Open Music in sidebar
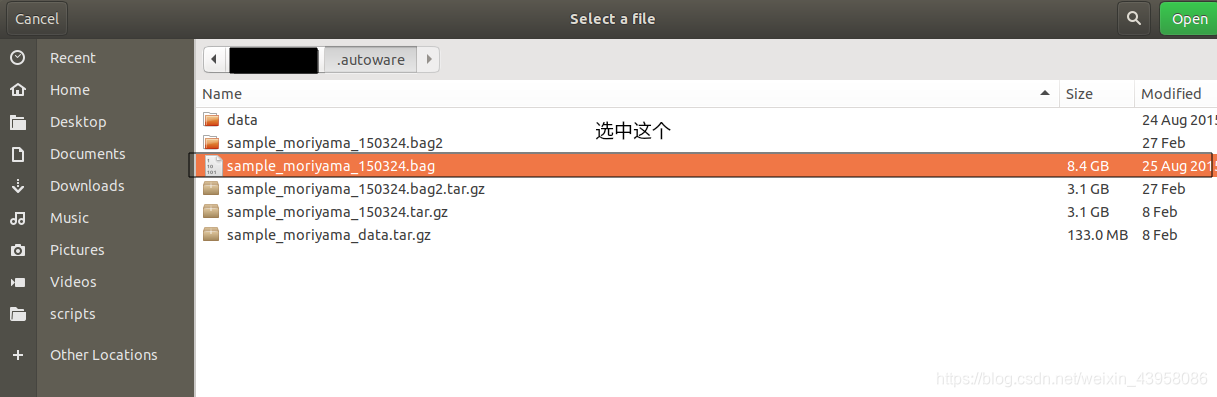This screenshot has width=1217, height=397. click(x=70, y=218)
